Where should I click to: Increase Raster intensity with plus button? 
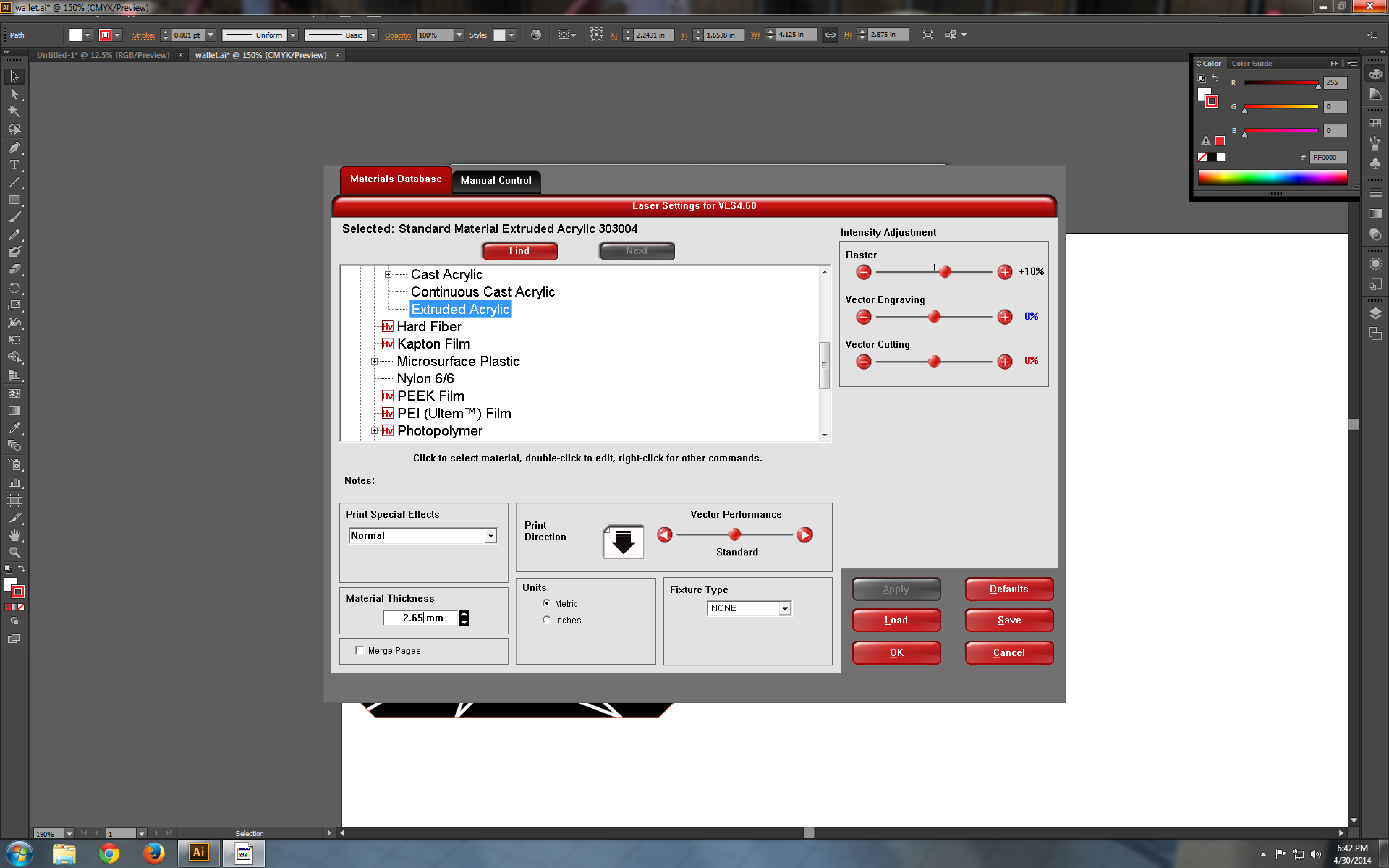[1004, 272]
